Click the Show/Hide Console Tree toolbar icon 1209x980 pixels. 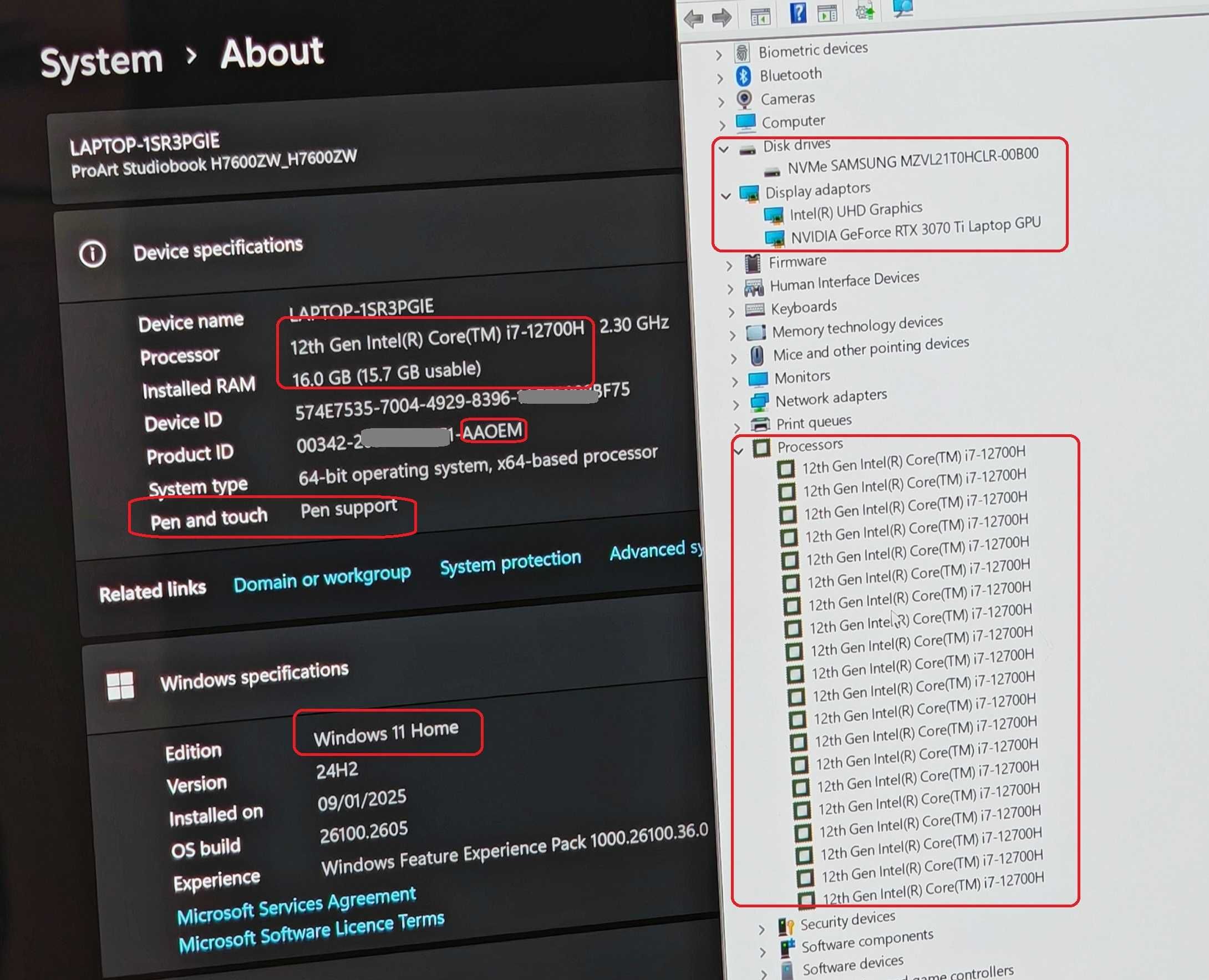coord(760,17)
